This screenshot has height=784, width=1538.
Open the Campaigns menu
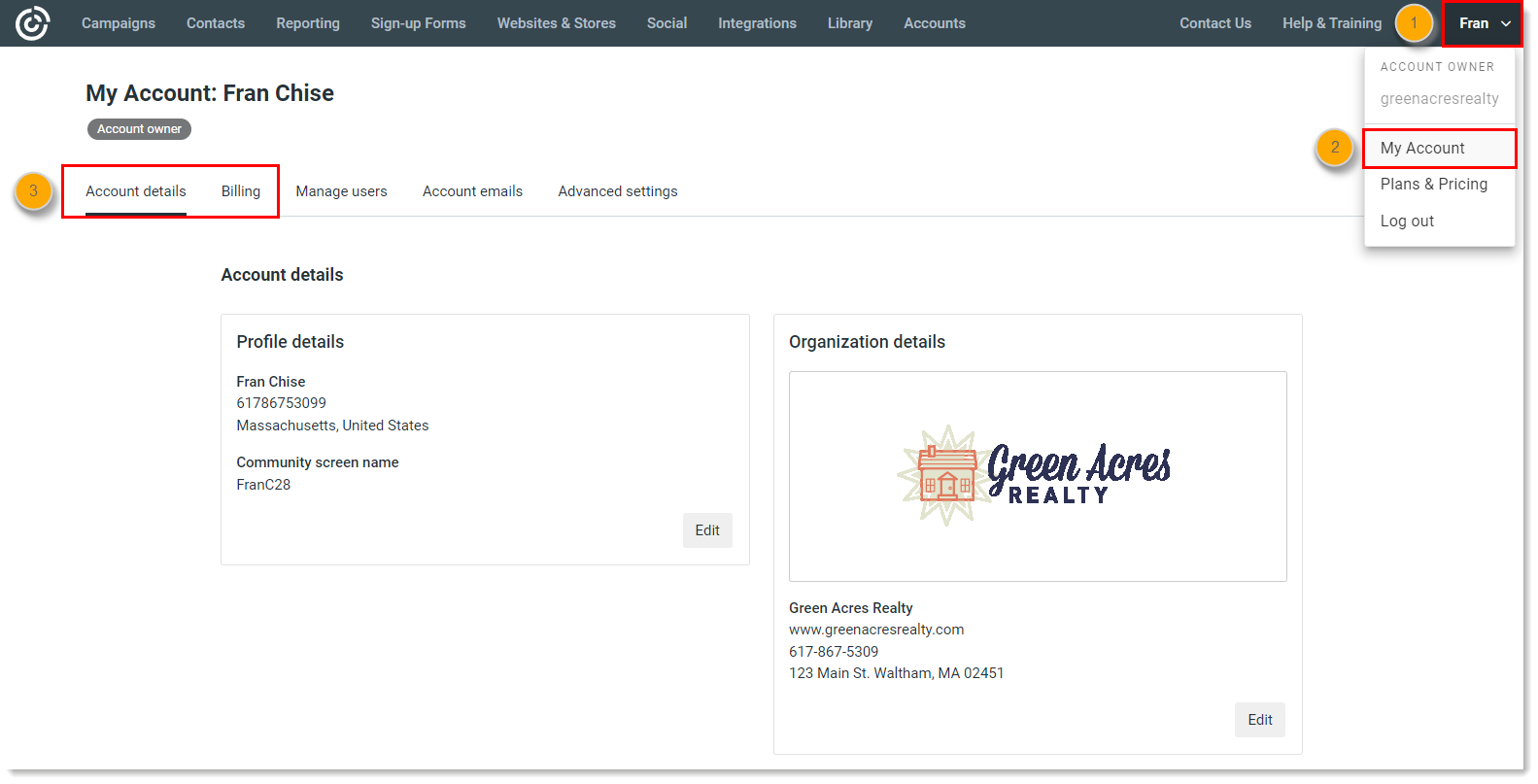[119, 23]
